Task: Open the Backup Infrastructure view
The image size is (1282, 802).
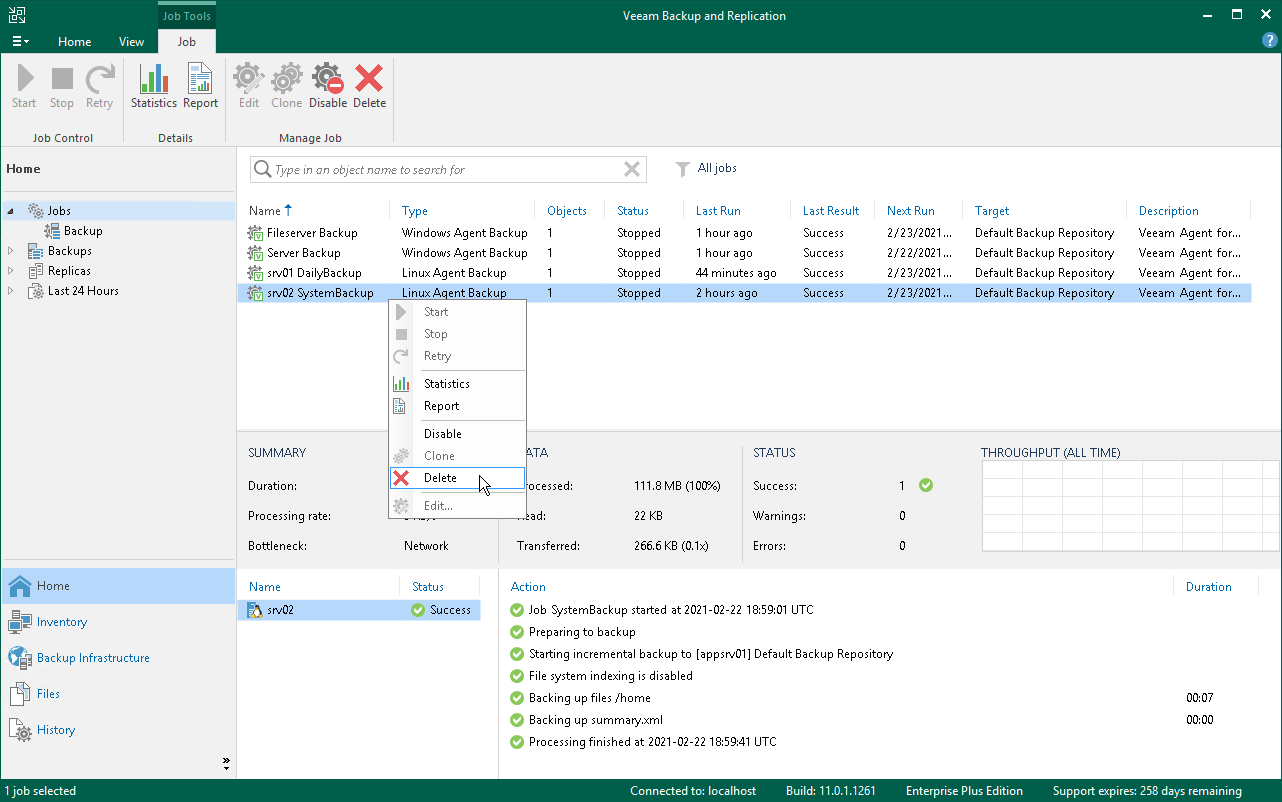Action: point(93,658)
